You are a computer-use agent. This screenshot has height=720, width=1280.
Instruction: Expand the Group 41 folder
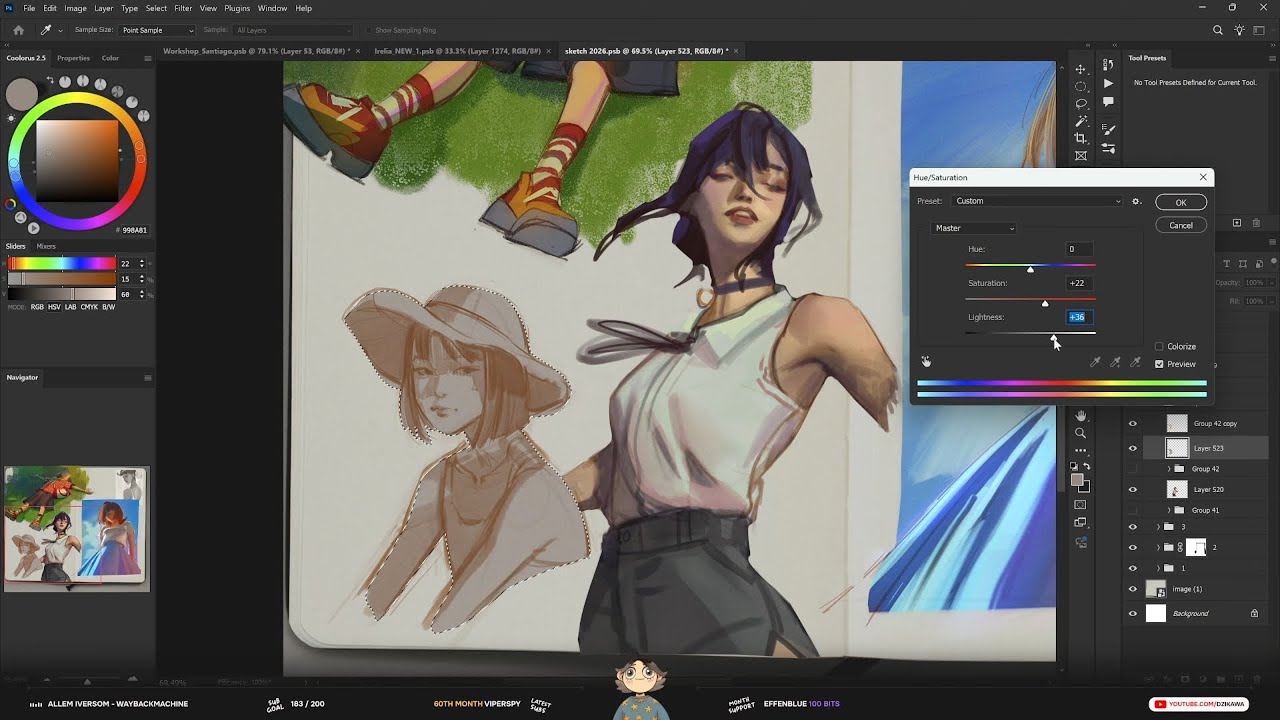coord(1169,510)
